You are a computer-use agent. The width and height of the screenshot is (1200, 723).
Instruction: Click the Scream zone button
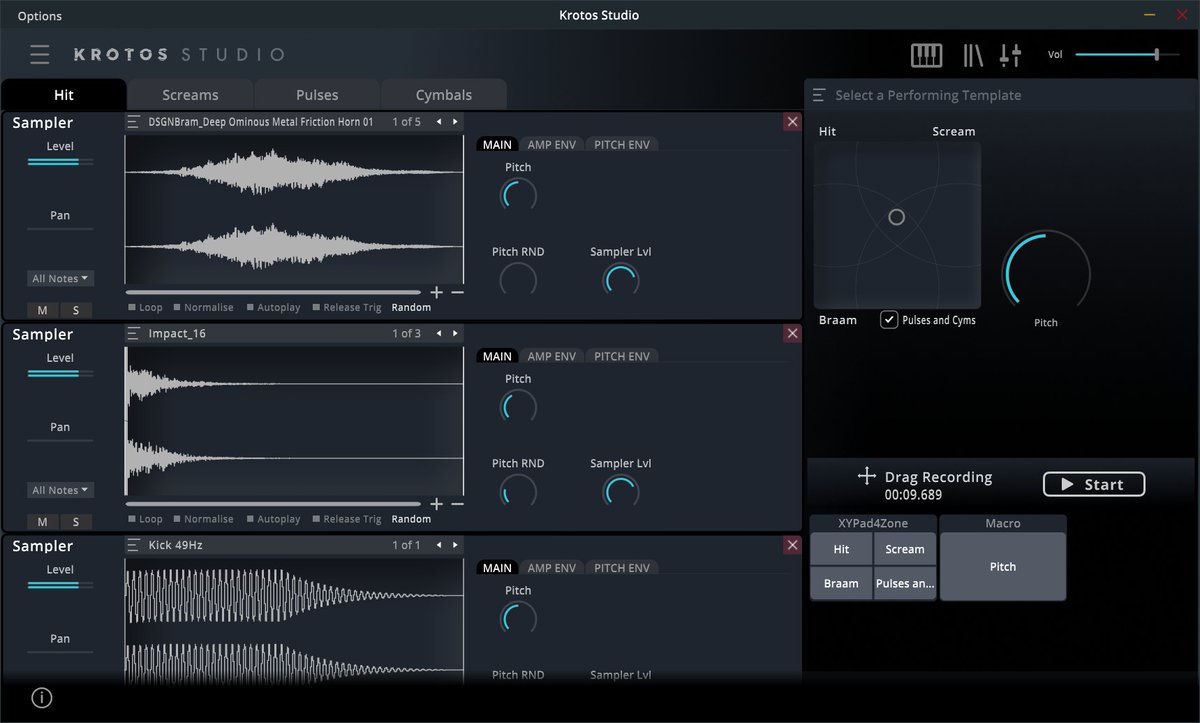click(905, 549)
